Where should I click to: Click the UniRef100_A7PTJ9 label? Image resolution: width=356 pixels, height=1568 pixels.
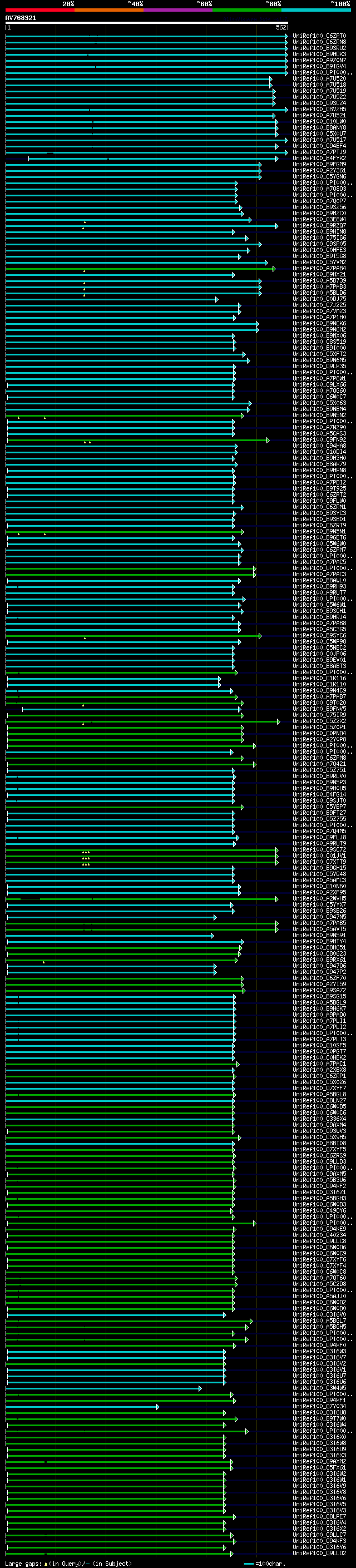(x=319, y=152)
